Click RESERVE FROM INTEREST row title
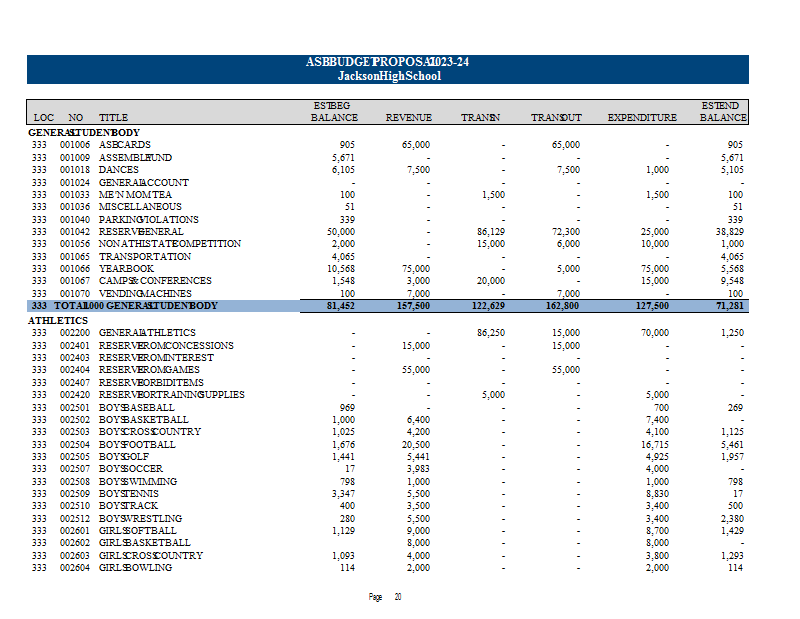Screen dimensions: 800x619 (x=156, y=358)
